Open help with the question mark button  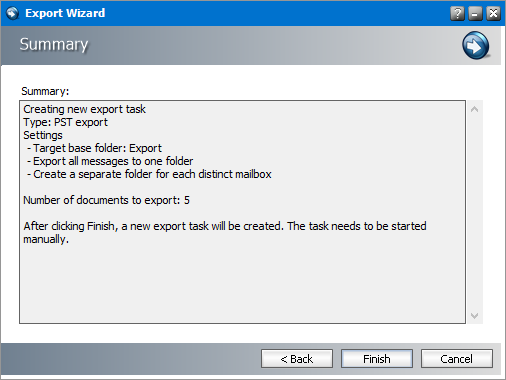(457, 14)
